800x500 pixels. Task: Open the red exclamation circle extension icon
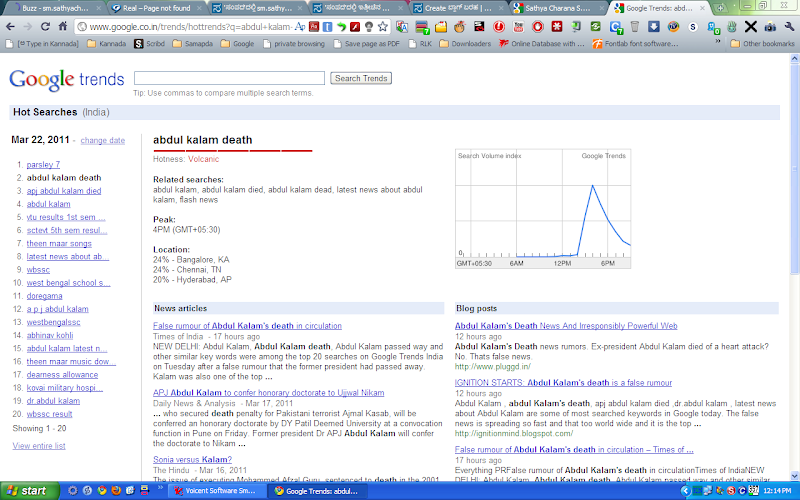[498, 27]
